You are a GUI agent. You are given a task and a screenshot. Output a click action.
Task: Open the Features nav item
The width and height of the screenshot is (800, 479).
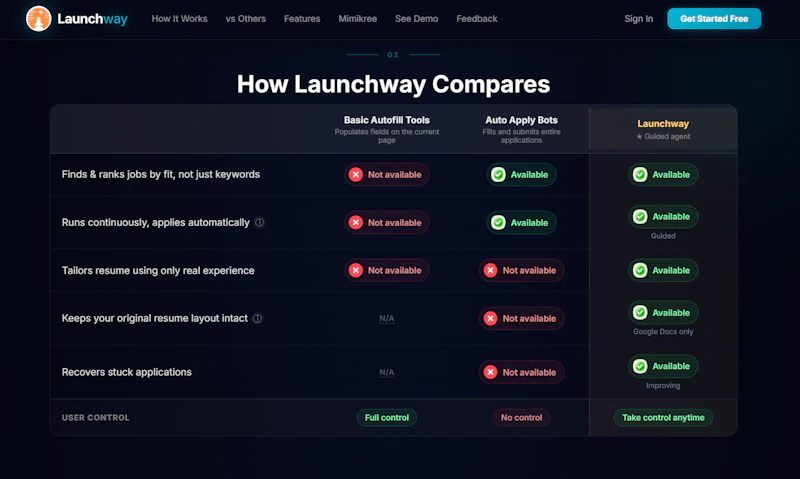point(302,19)
